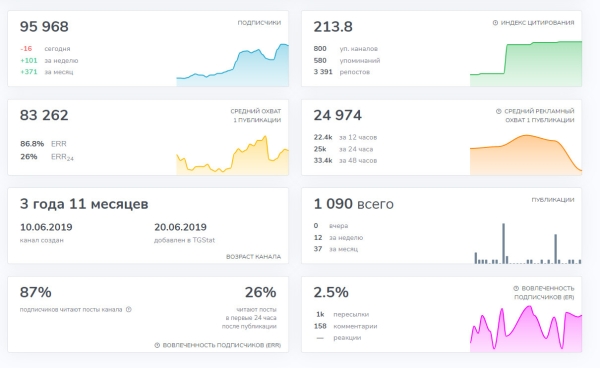Image resolution: width=600 pixels, height=368 pixels.
Task: Select the subscriber count 95 968
Action: [x=44, y=27]
